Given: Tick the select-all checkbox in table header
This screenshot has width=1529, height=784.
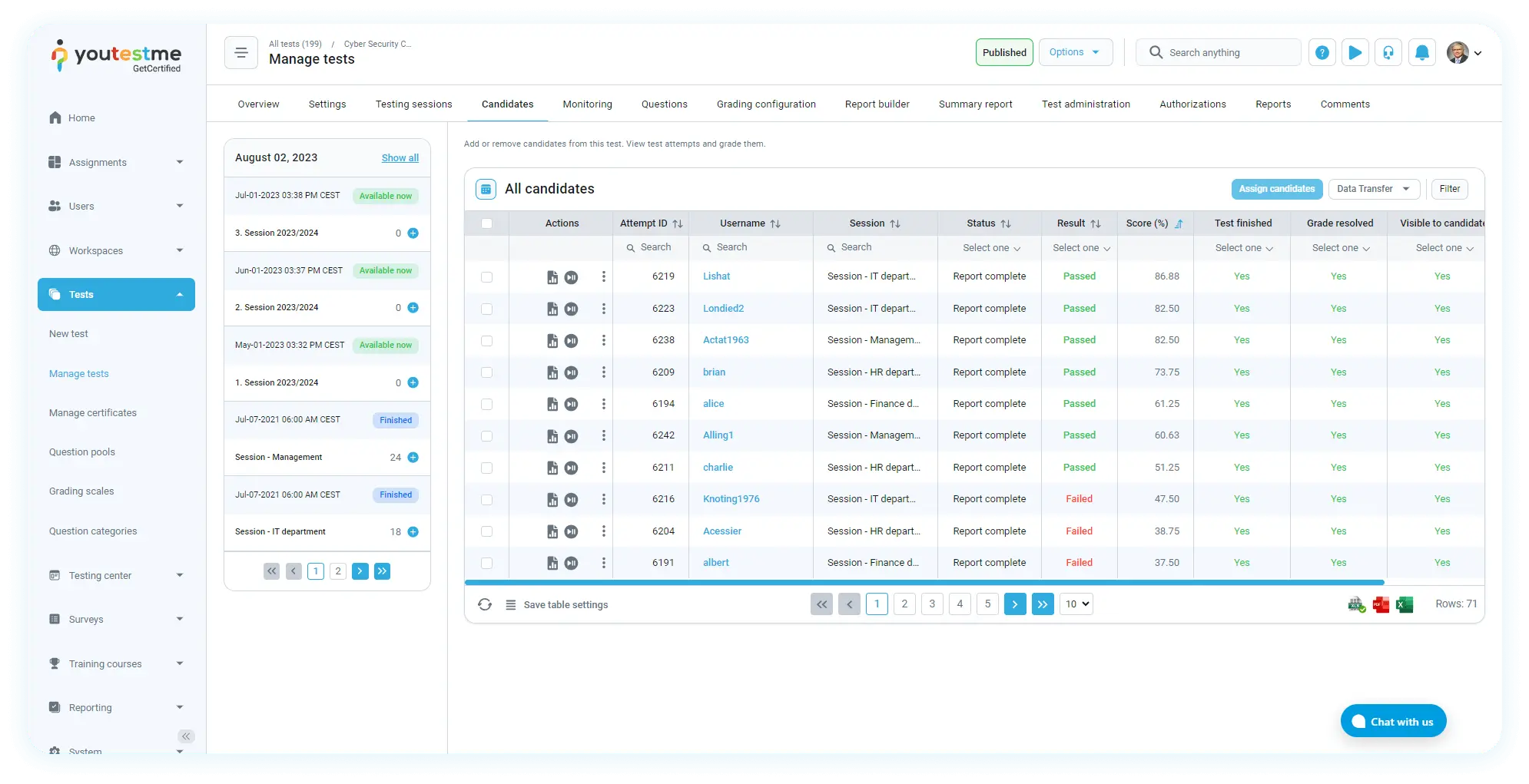Looking at the screenshot, I should pyautogui.click(x=486, y=223).
